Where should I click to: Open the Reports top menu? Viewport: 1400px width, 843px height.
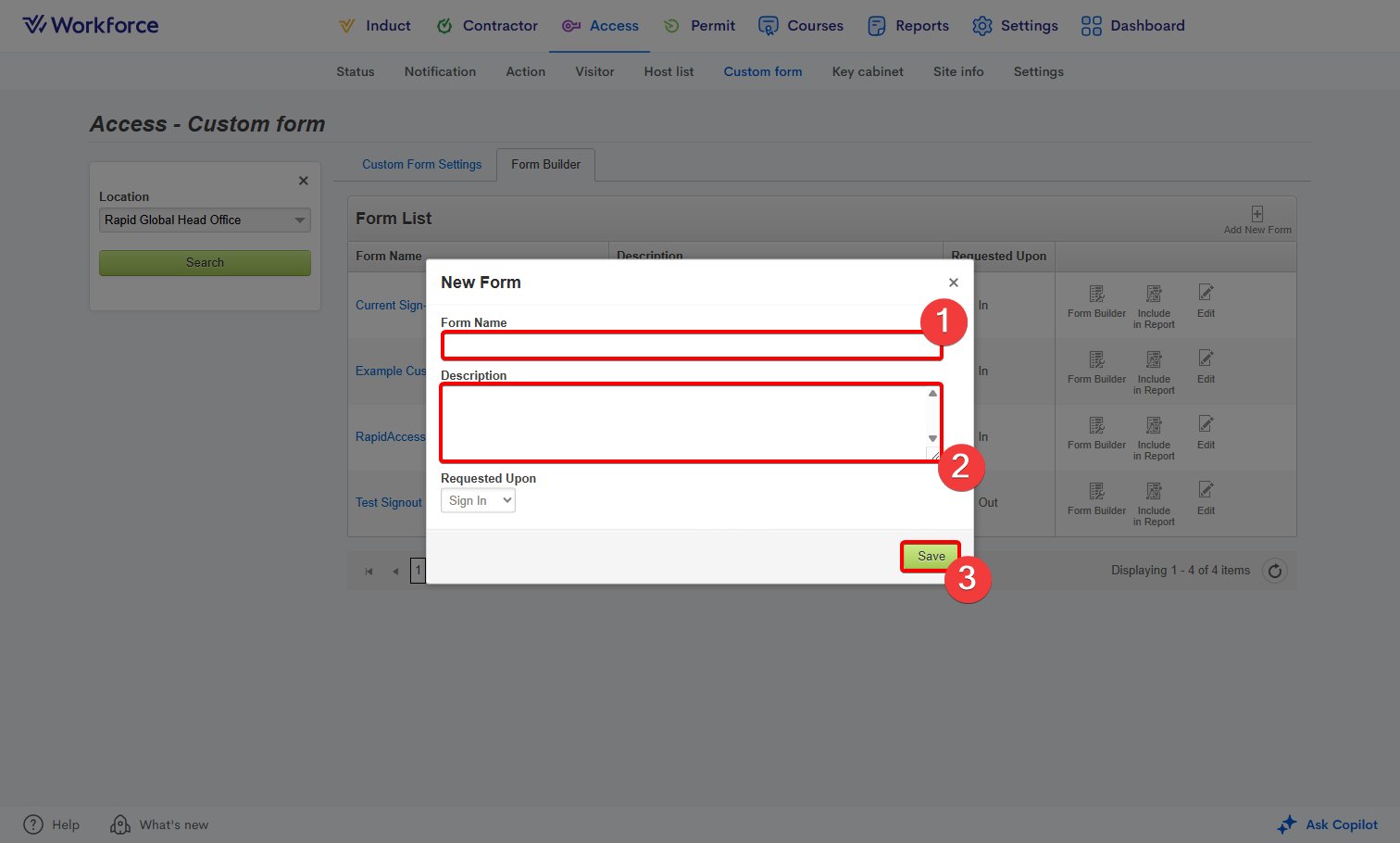coord(908,26)
